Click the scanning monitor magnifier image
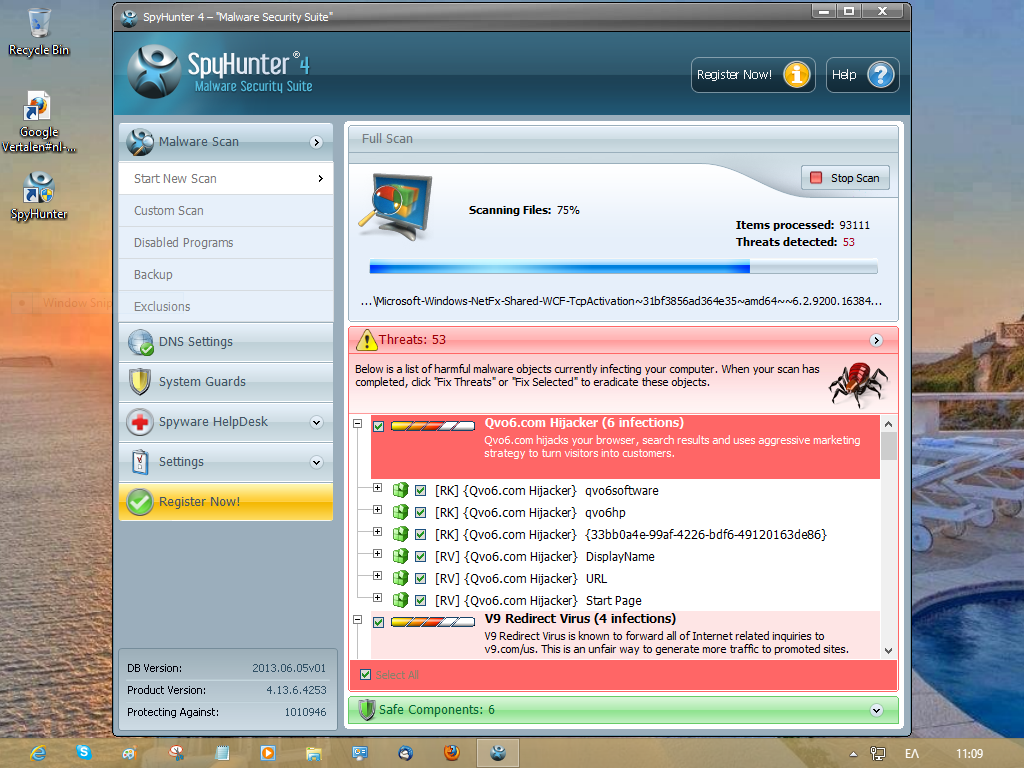 point(396,206)
